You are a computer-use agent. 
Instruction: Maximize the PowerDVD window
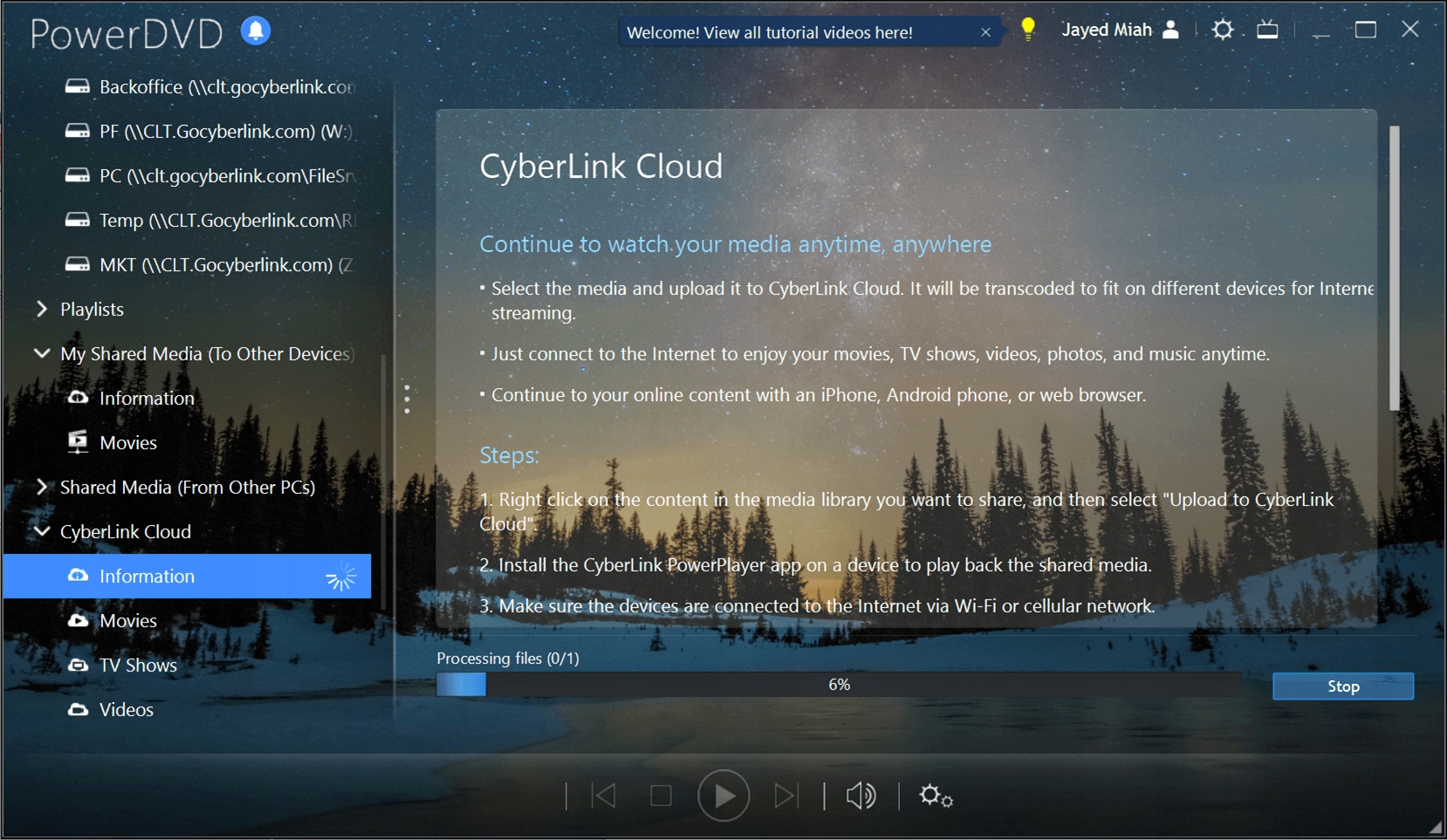(1366, 30)
